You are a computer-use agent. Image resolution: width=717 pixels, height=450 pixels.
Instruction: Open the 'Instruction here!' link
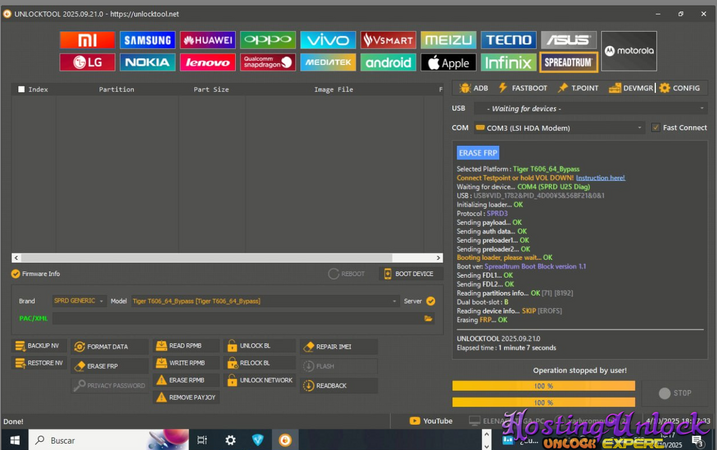click(x=600, y=177)
